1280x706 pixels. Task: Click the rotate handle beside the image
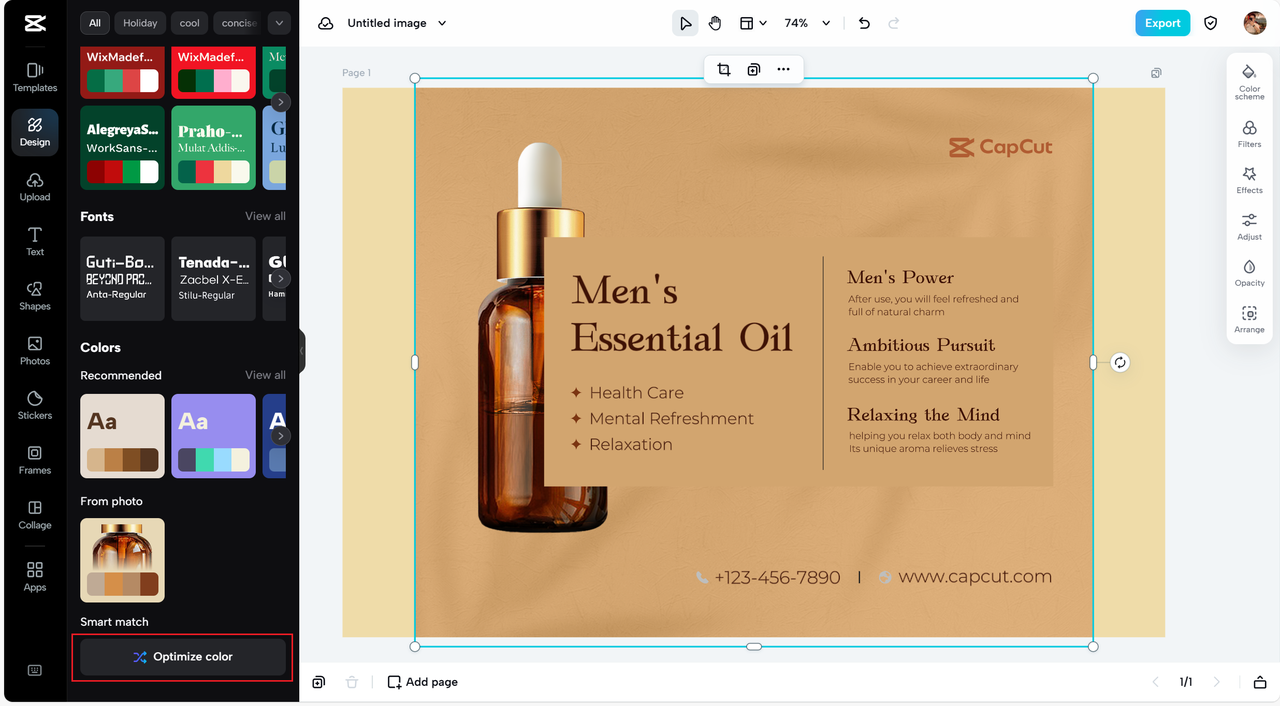[1120, 363]
